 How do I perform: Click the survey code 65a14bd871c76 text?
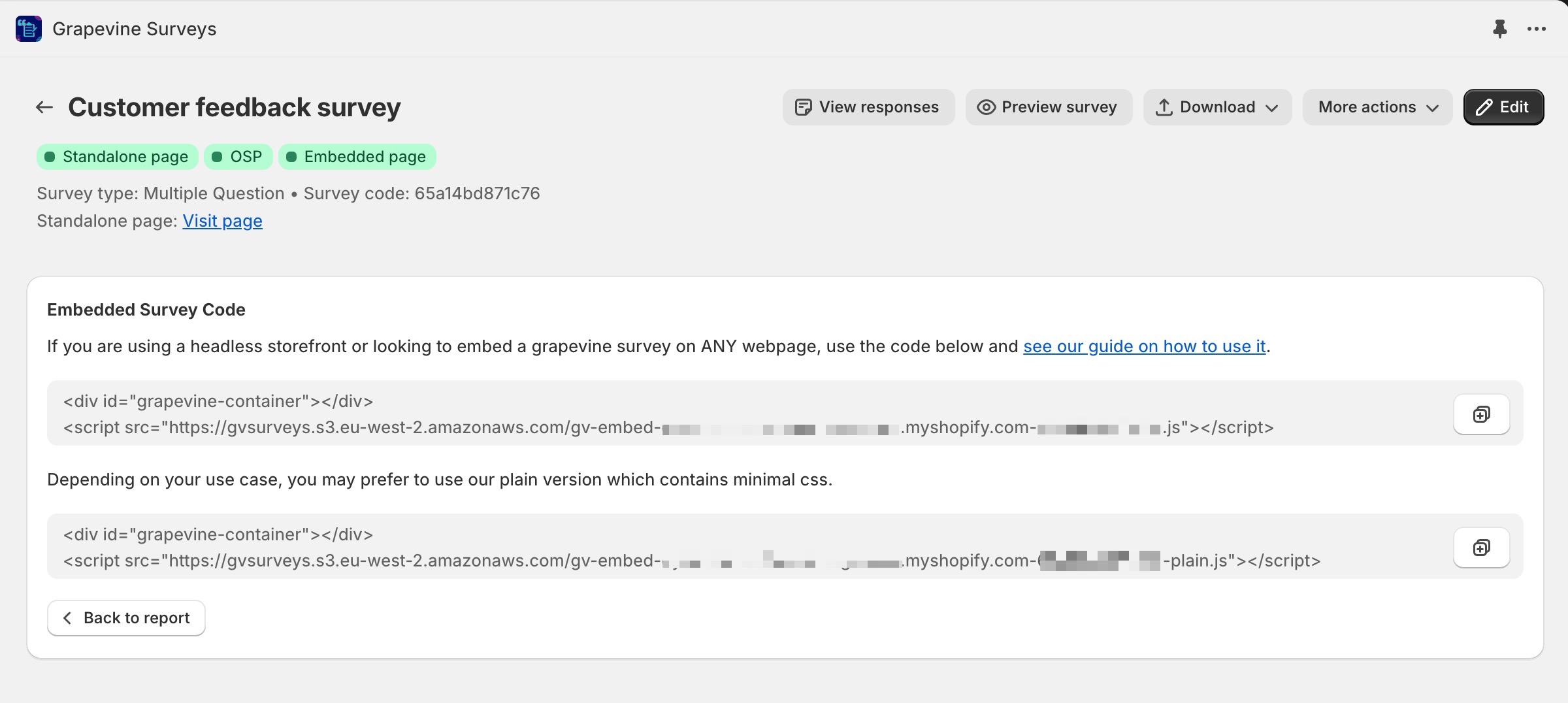(477, 193)
